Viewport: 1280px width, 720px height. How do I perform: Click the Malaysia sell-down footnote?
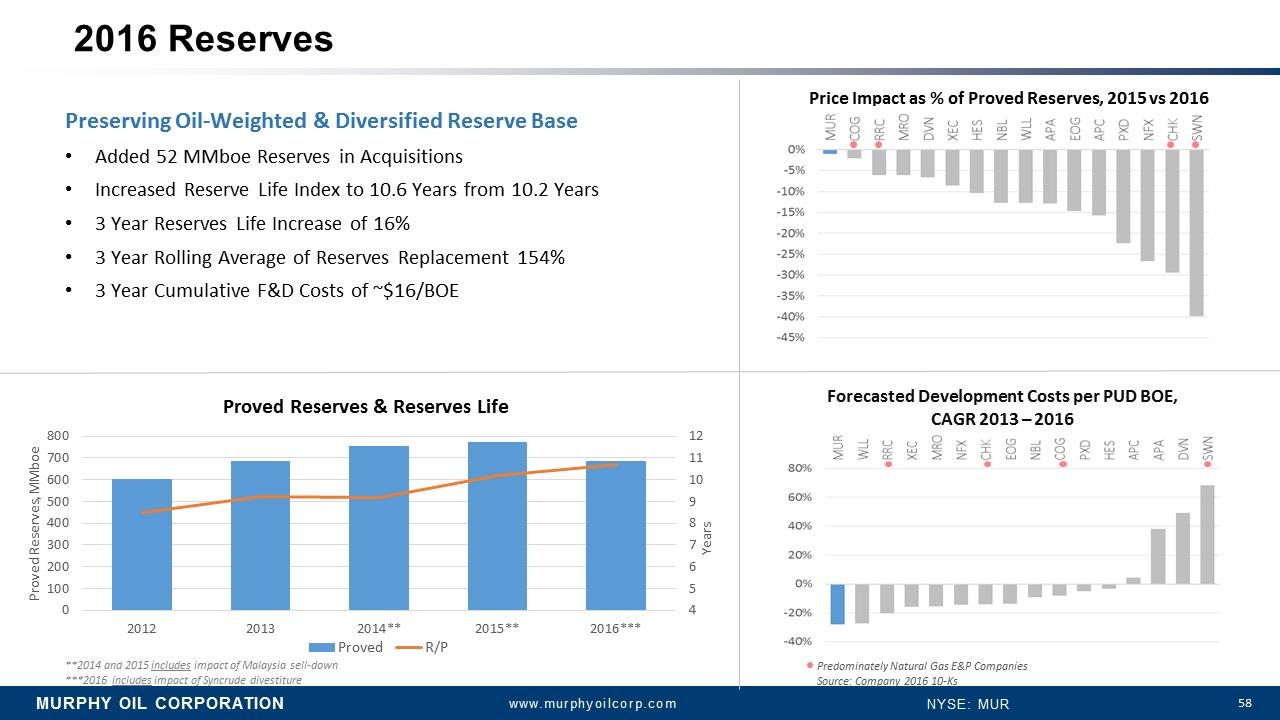tap(201, 665)
